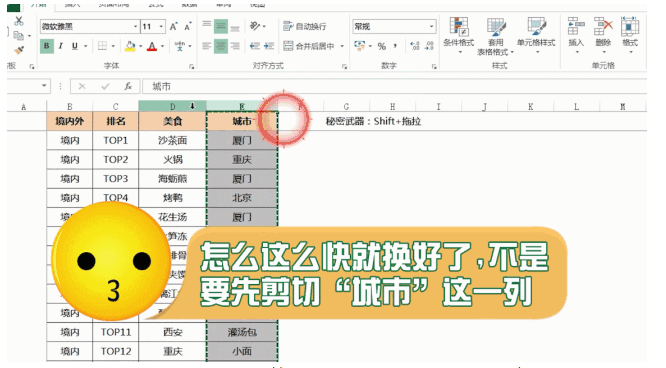Increase font size with larger A icon
This screenshot has width=666, height=368.
173,27
